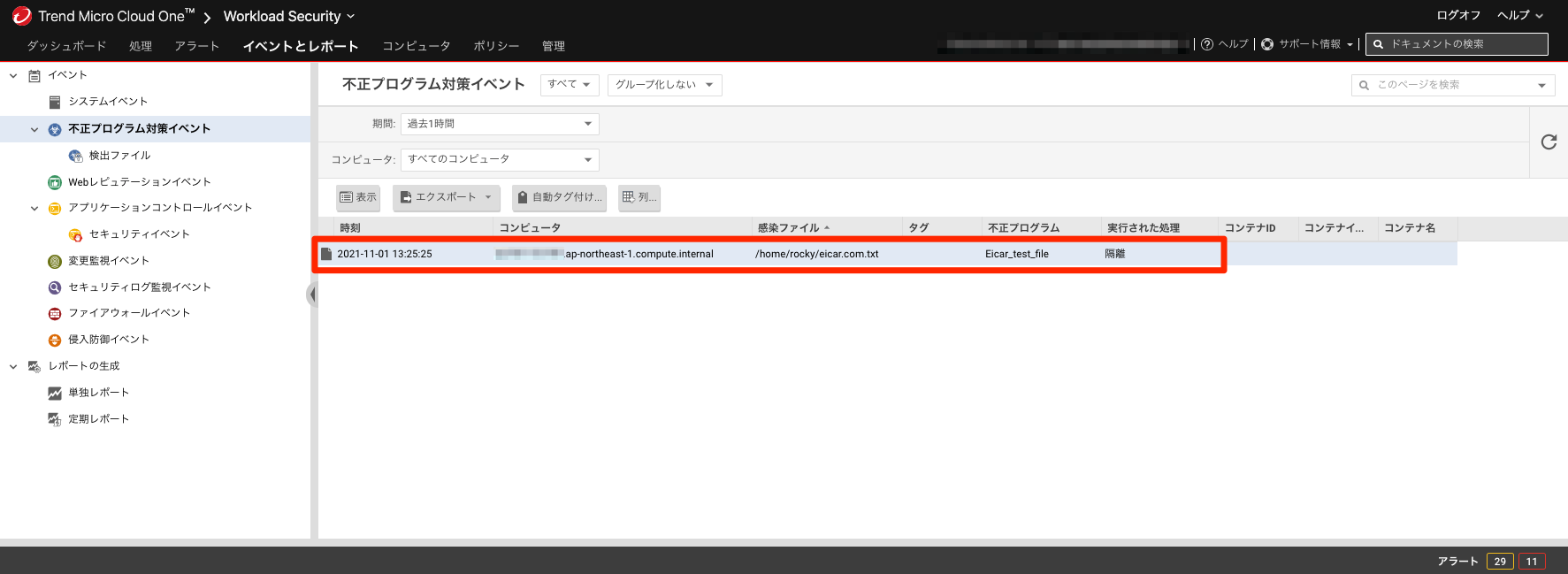Screen dimensions: 1568x574
Task: Expand the サポート情報 dropdown arrow
Action: [x=1350, y=44]
